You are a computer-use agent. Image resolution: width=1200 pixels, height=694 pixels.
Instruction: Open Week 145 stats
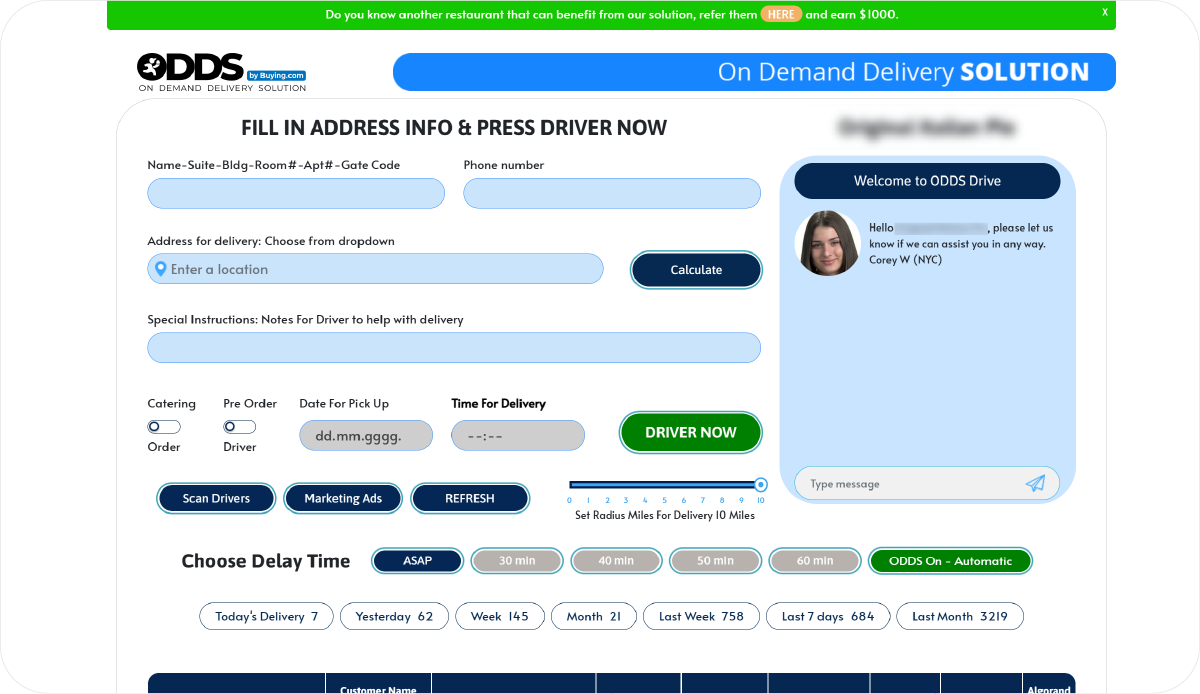(x=500, y=617)
